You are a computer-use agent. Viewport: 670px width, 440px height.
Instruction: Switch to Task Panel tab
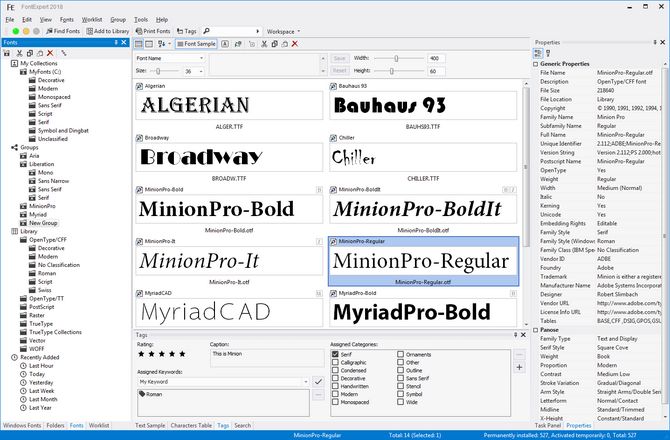(x=548, y=425)
